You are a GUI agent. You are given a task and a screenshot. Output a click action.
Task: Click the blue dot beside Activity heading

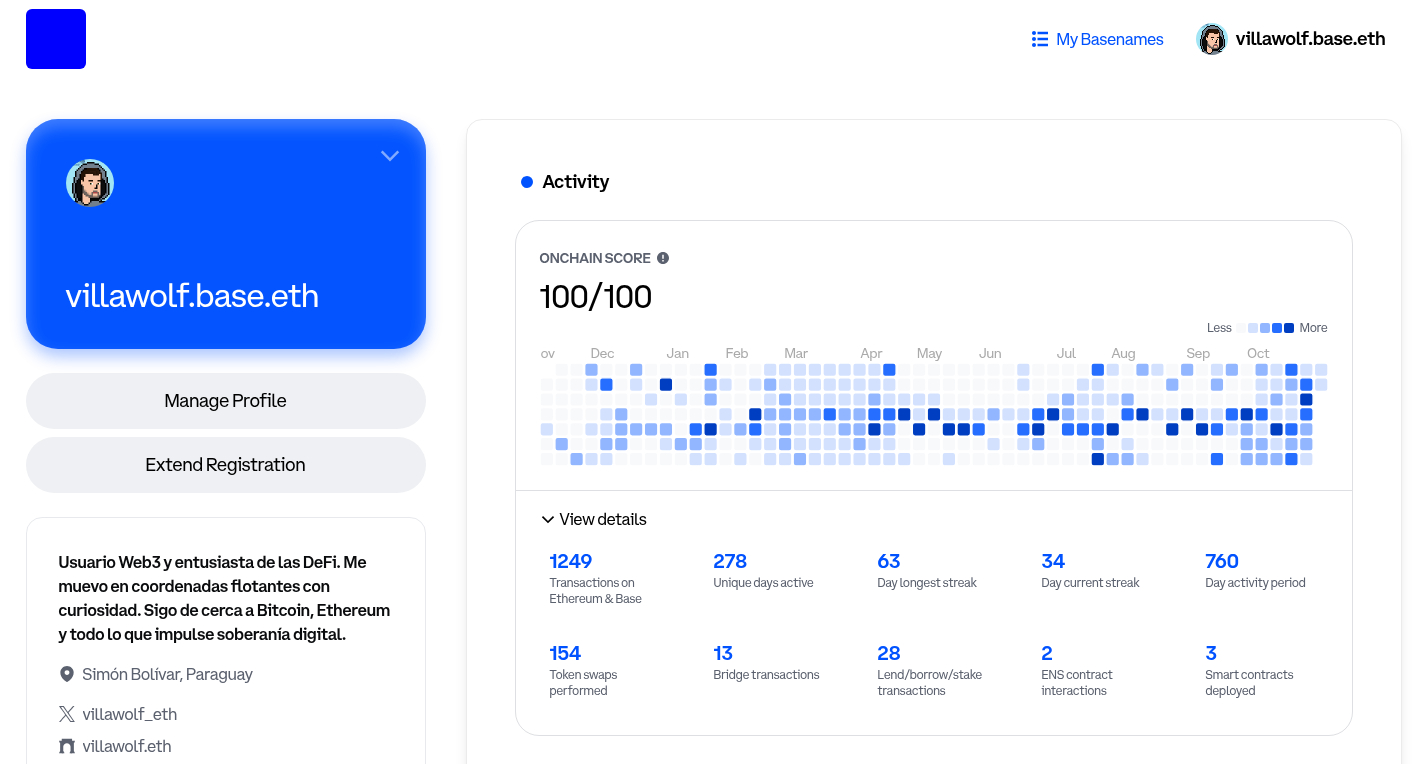point(527,182)
